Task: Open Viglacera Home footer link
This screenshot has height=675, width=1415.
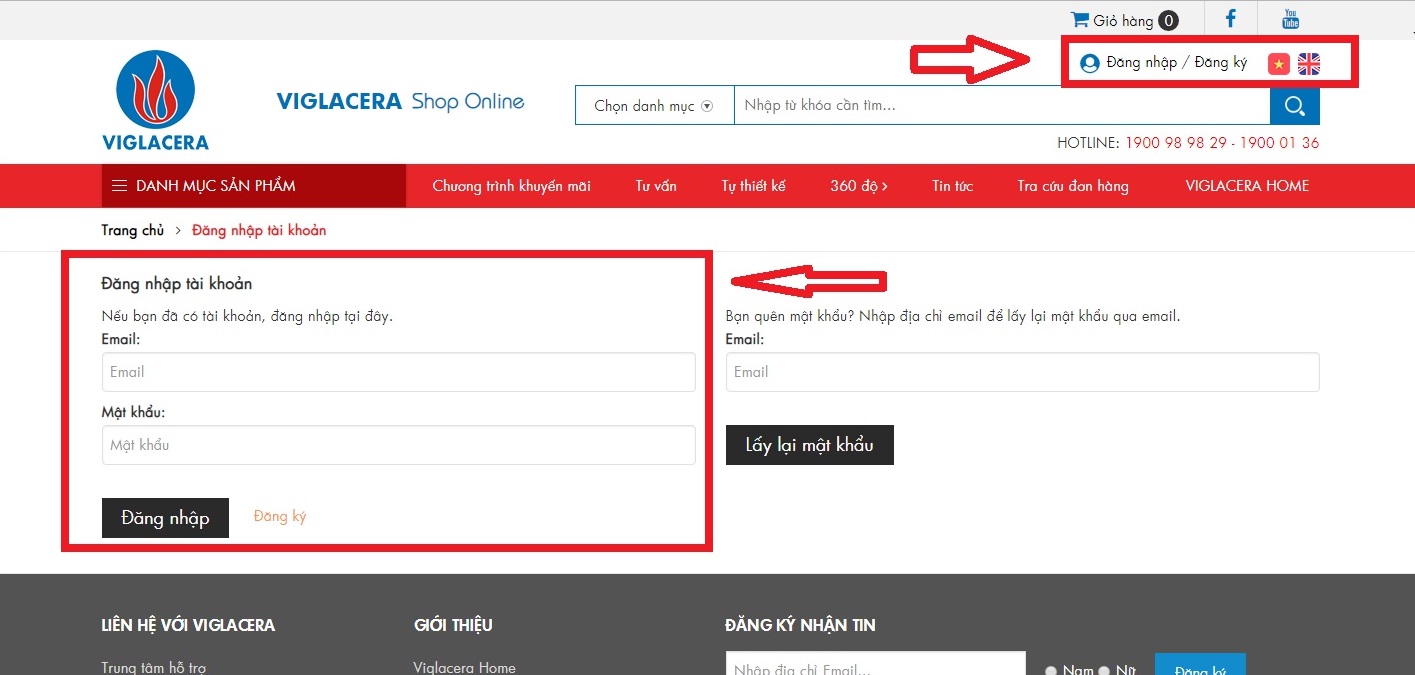Action: coord(465,668)
